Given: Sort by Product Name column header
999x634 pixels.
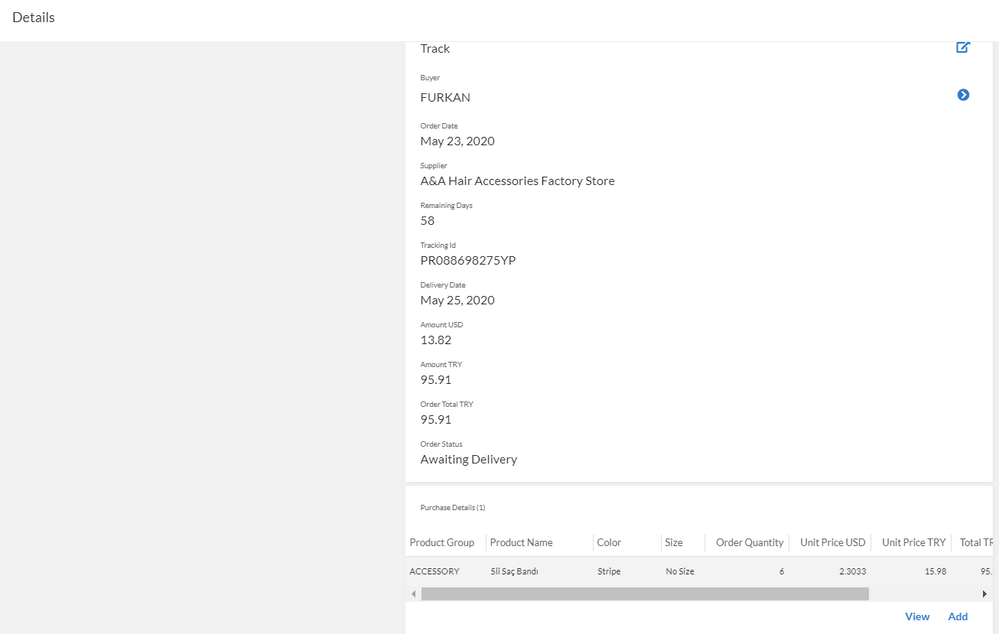Looking at the screenshot, I should click(x=521, y=542).
